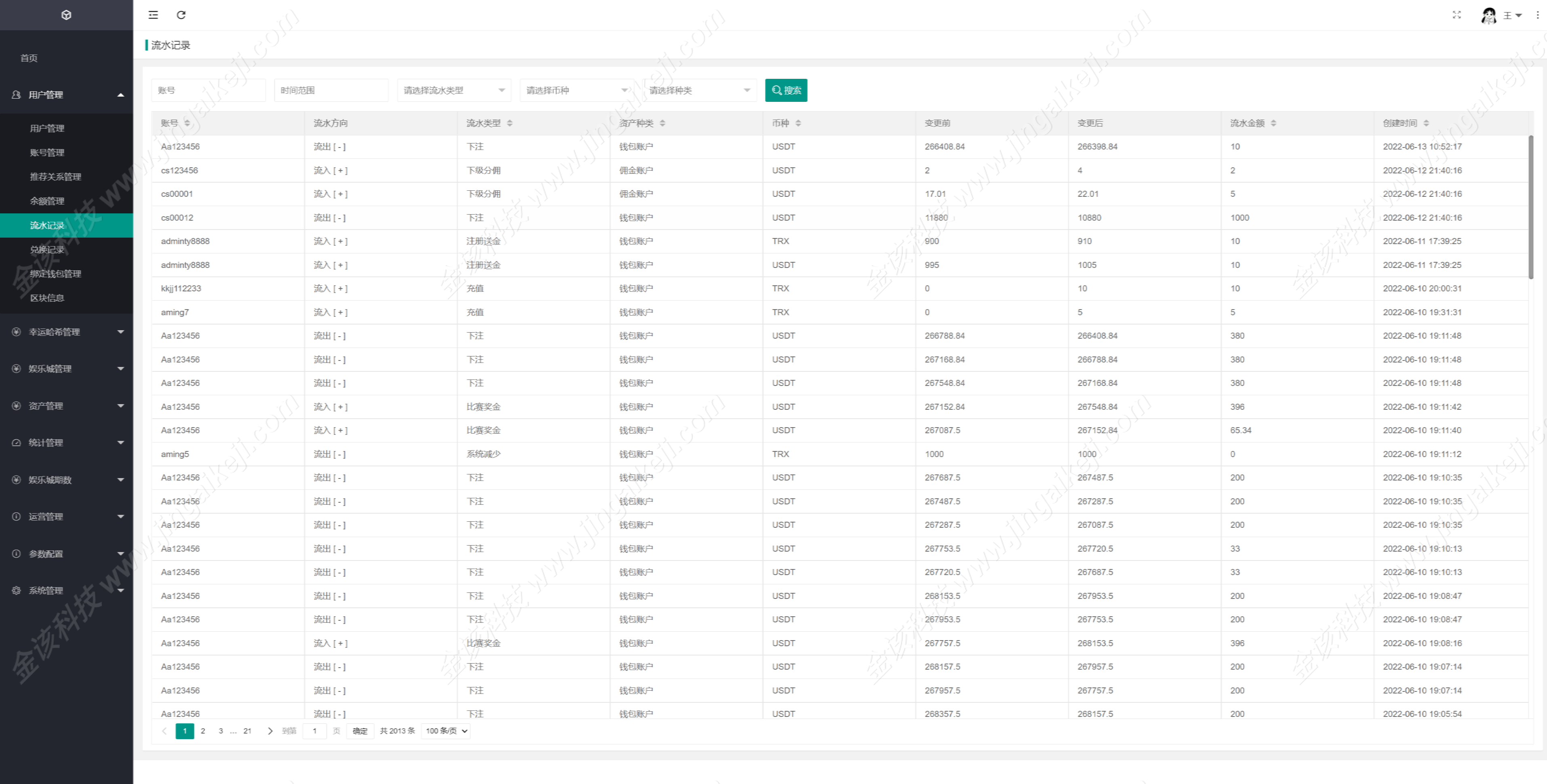Open the 王 user account dropdown
Screen dimensions: 1547x784
point(1513,16)
